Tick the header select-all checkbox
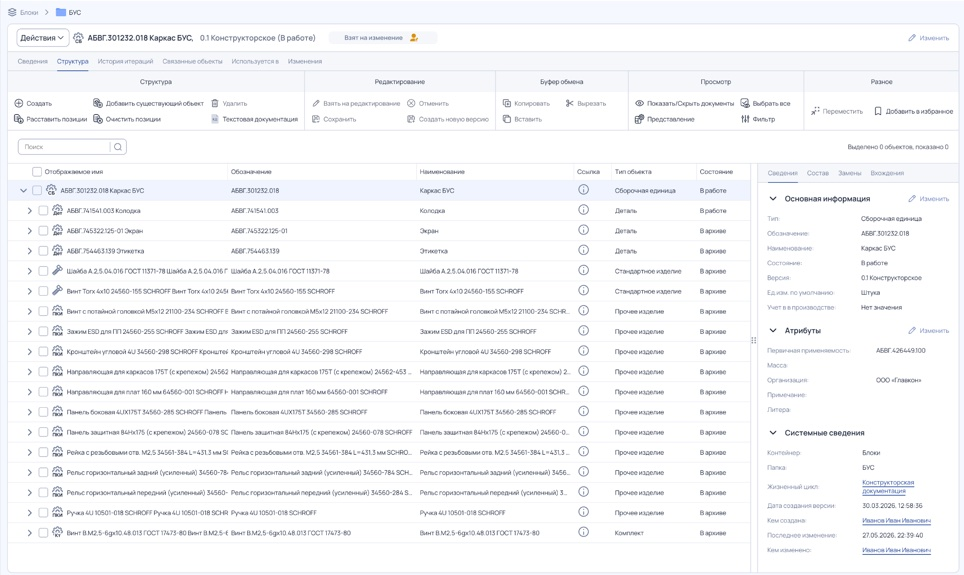Image resolution: width=964 pixels, height=575 pixels. pyautogui.click(x=37, y=172)
